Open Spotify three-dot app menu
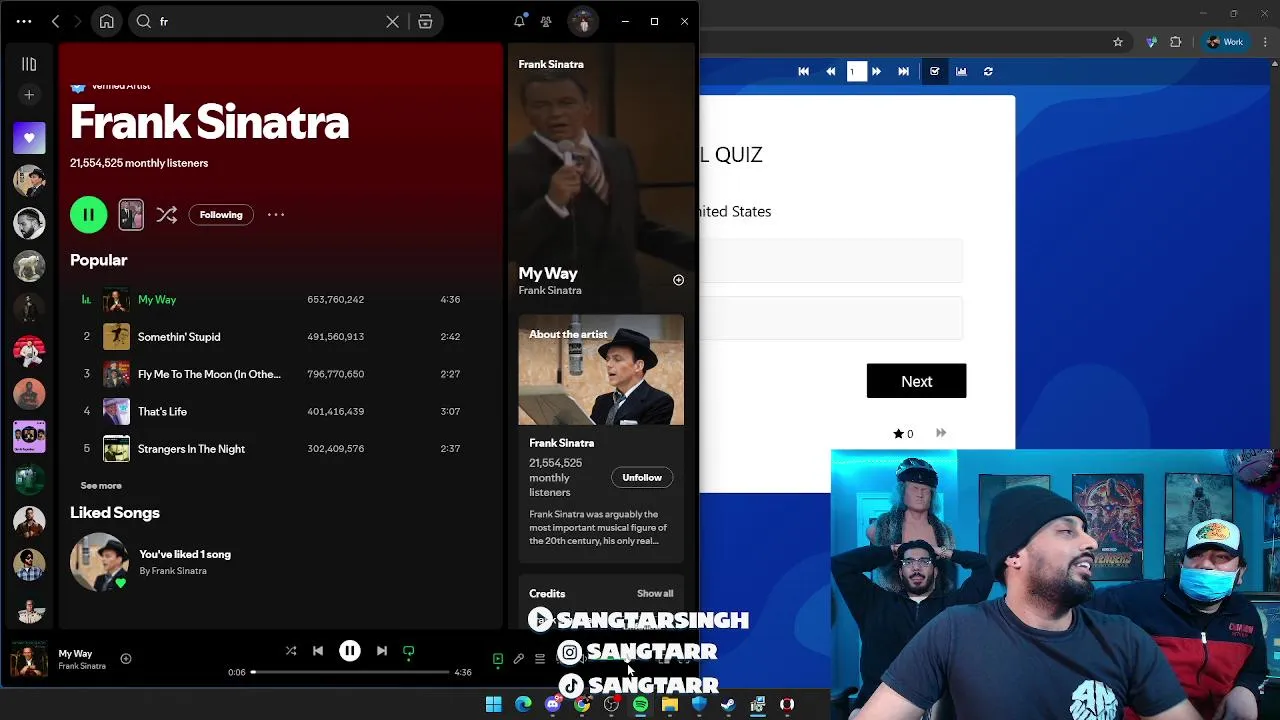 point(24,21)
